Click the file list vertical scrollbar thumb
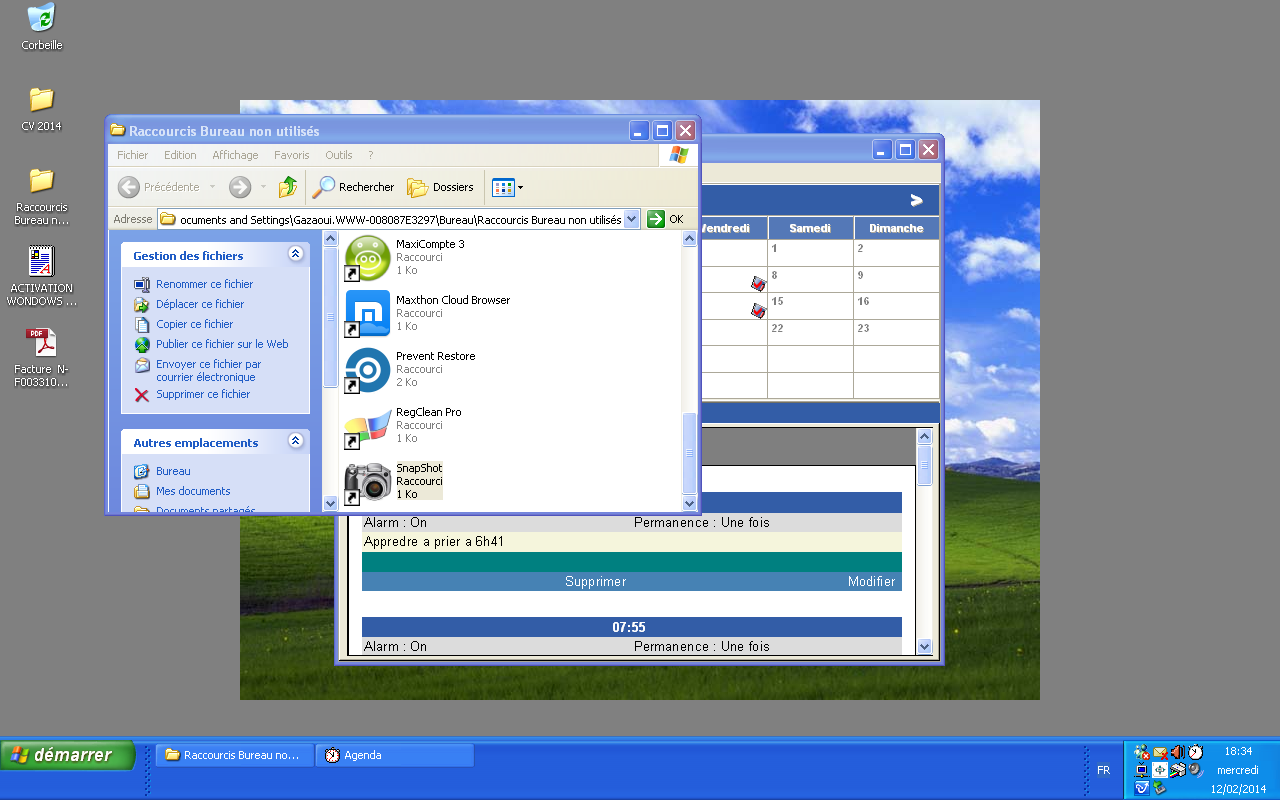The width and height of the screenshot is (1280, 800). tap(689, 452)
